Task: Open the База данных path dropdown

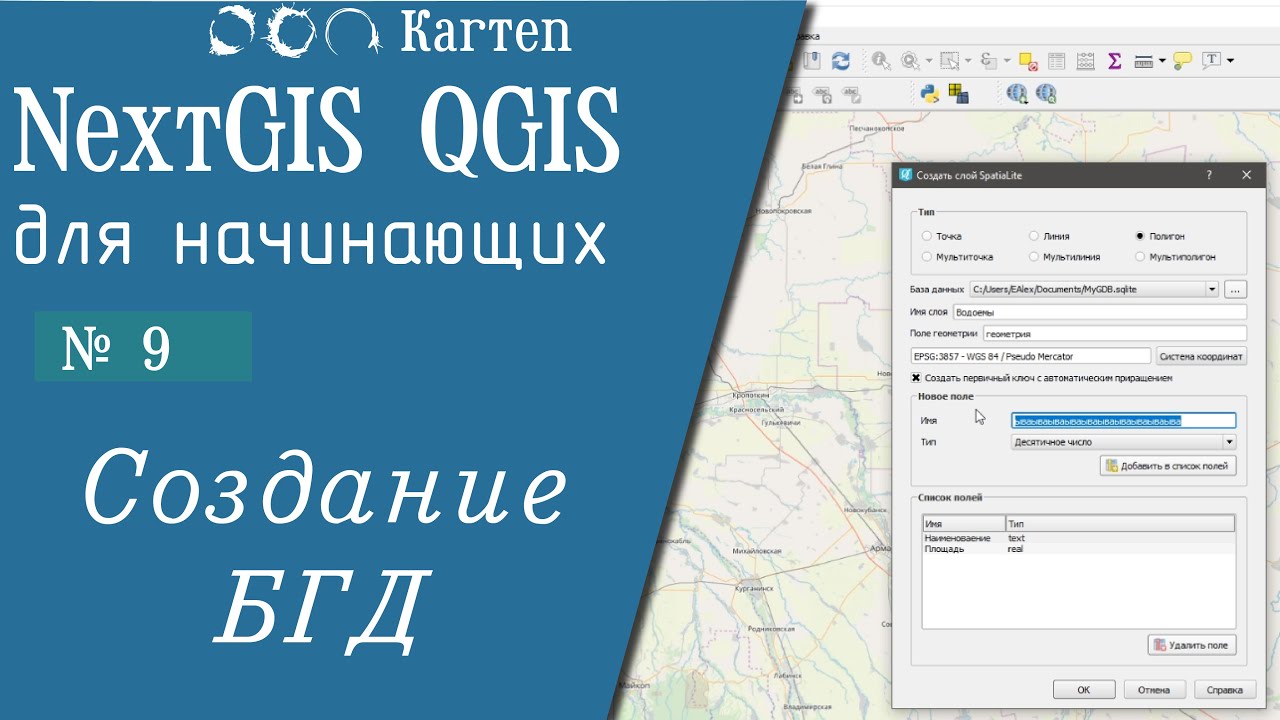Action: [x=1094, y=289]
